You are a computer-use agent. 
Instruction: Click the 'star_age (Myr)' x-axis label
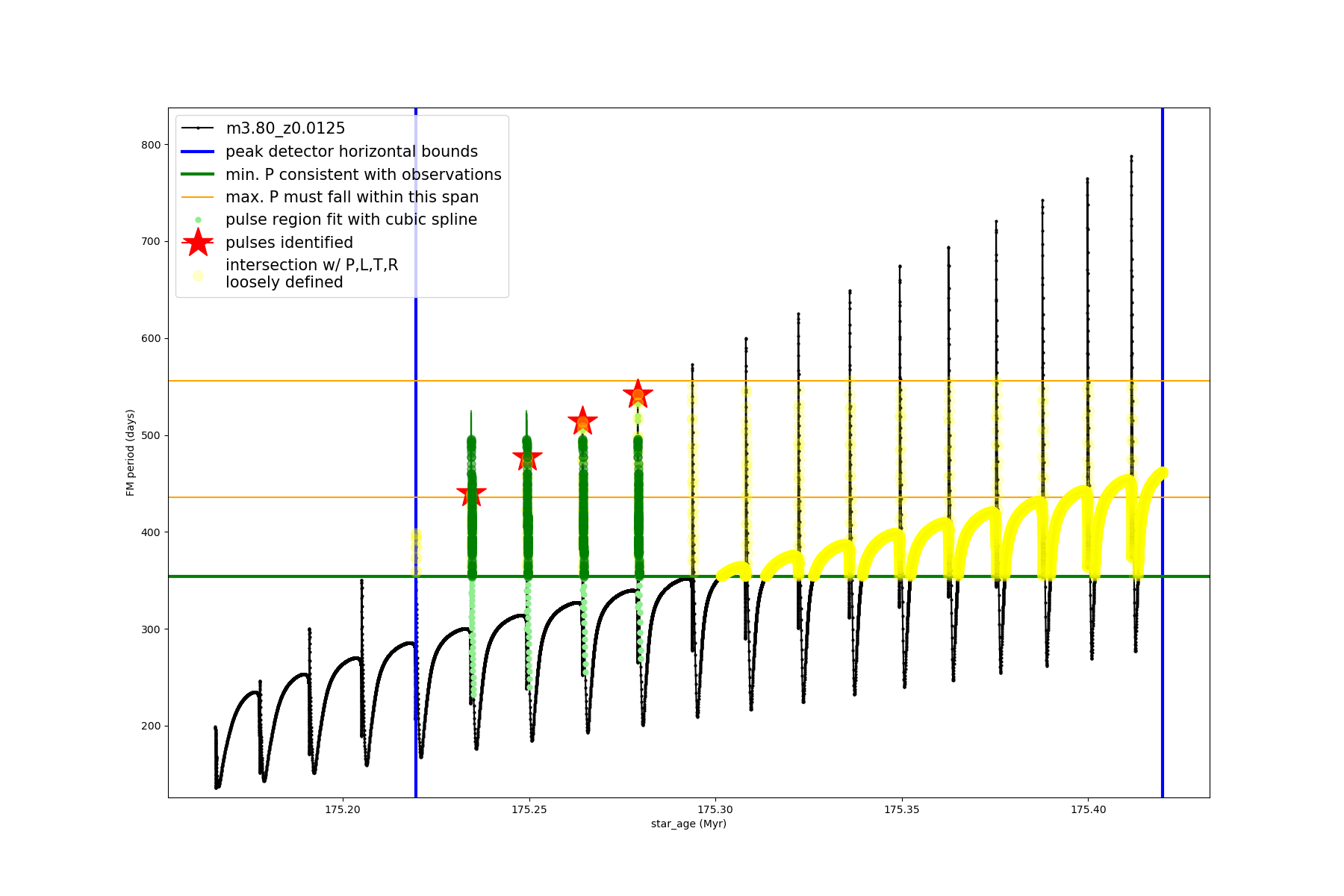tap(688, 824)
